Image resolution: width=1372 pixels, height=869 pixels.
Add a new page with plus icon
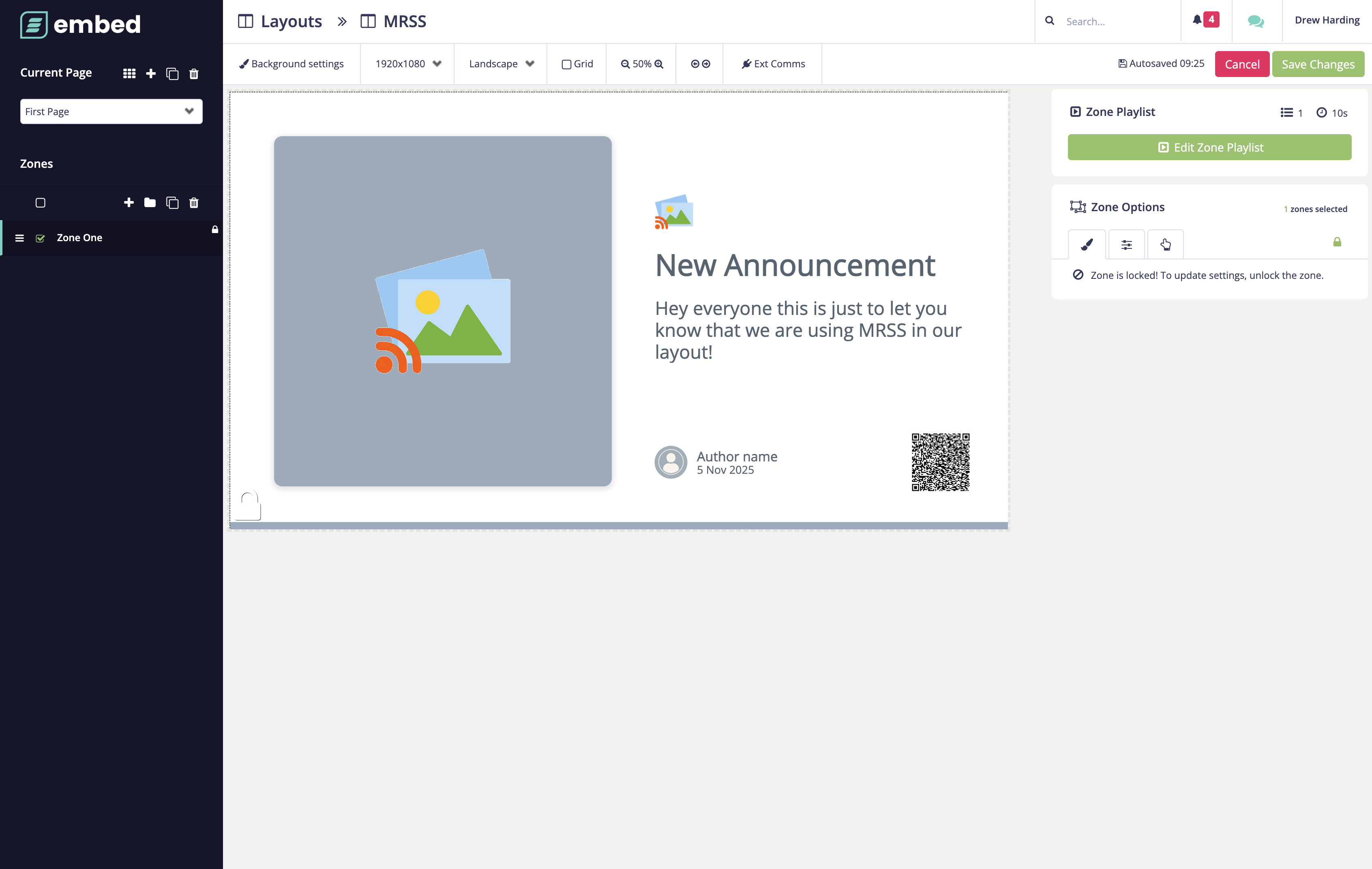151,73
